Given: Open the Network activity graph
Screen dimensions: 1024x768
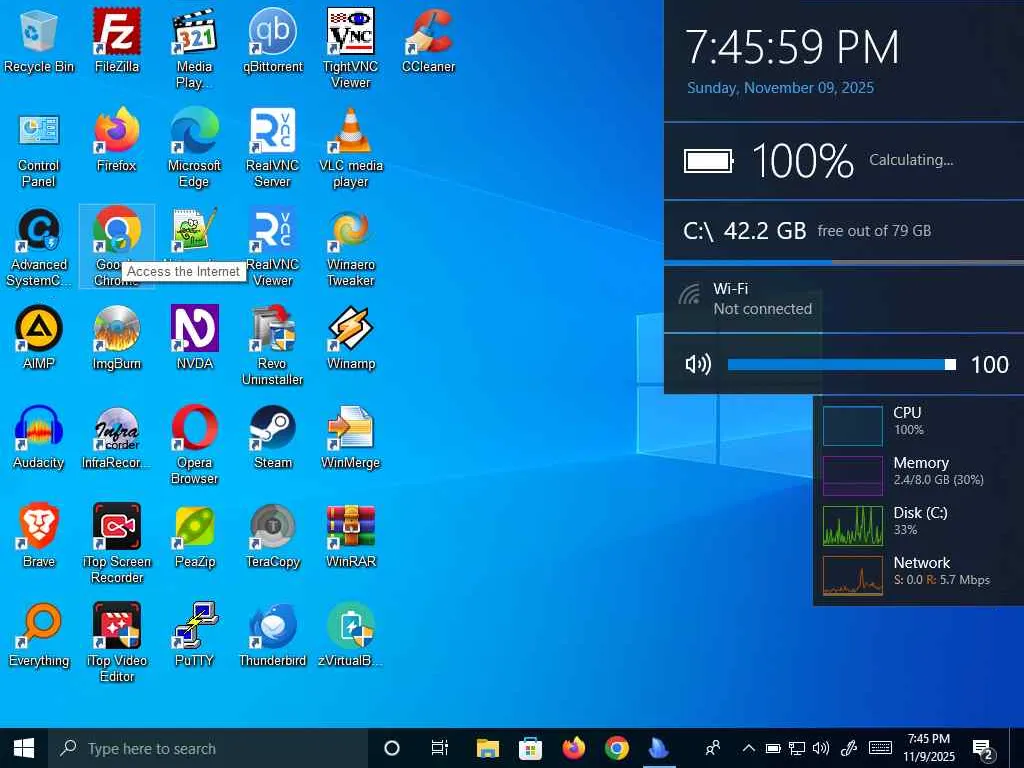Looking at the screenshot, I should pos(853,576).
